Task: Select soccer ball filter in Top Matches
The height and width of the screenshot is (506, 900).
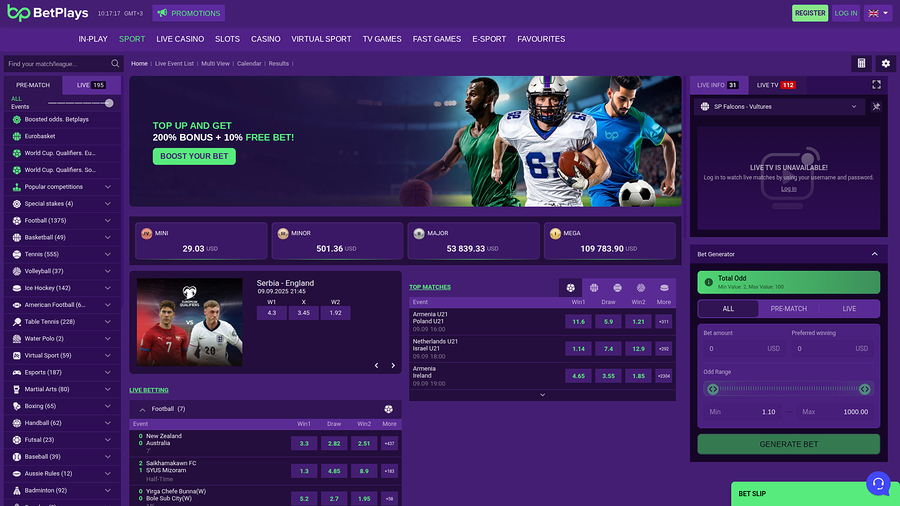Action: (x=571, y=288)
